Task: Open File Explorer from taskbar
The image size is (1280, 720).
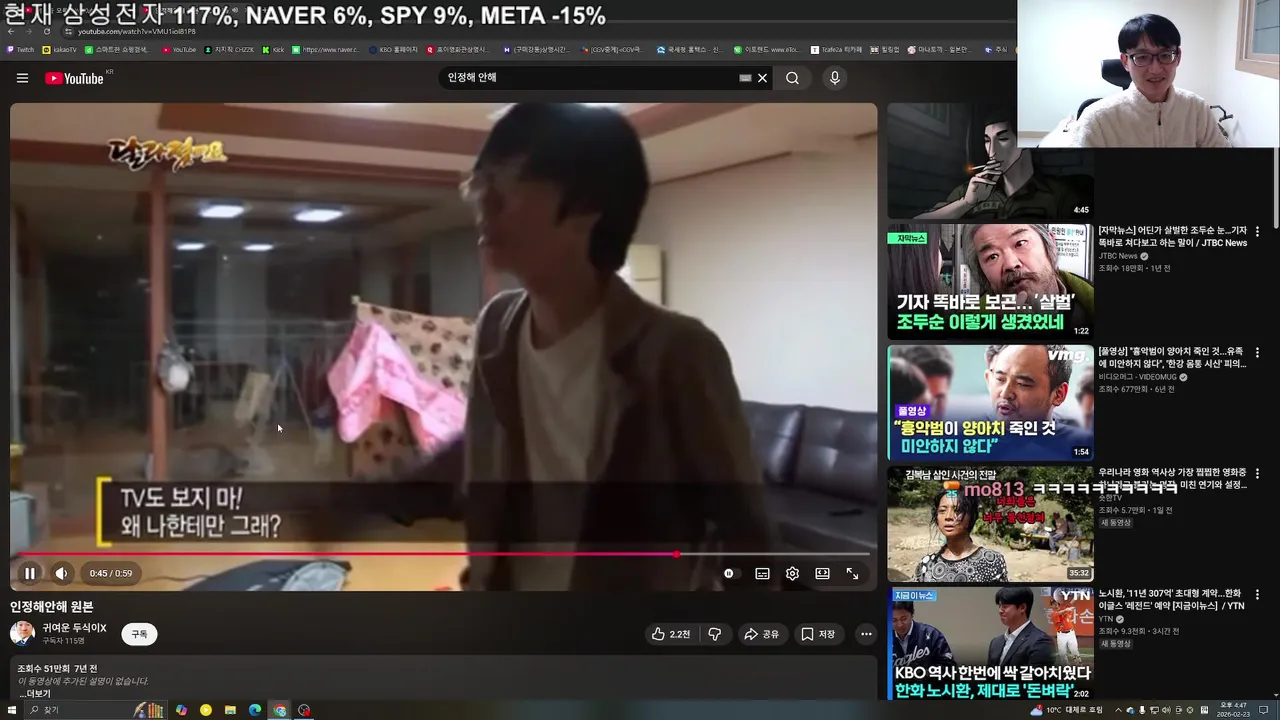Action: (x=230, y=710)
